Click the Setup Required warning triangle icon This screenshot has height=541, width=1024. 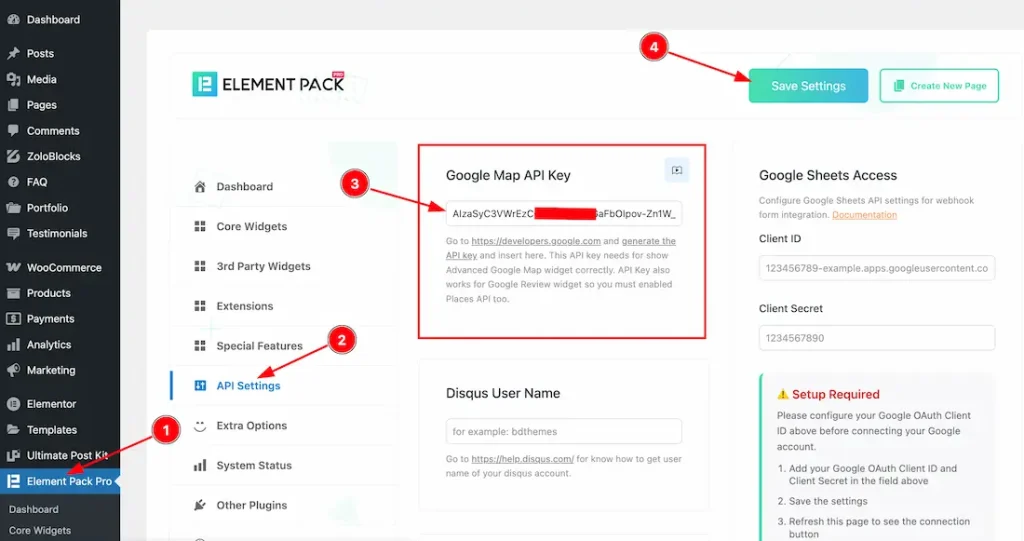[782, 394]
